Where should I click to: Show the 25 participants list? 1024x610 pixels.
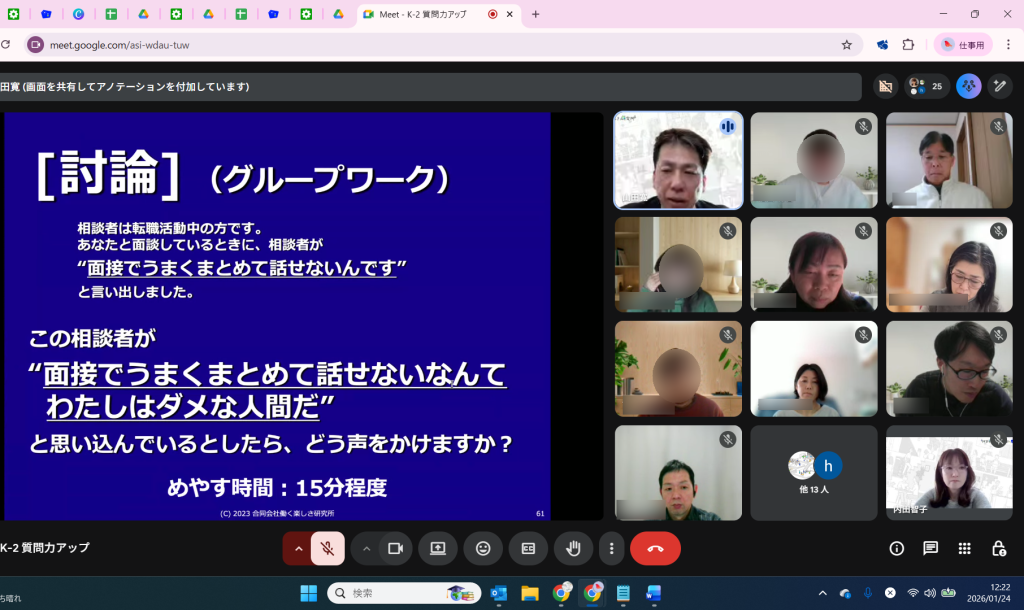pos(927,87)
